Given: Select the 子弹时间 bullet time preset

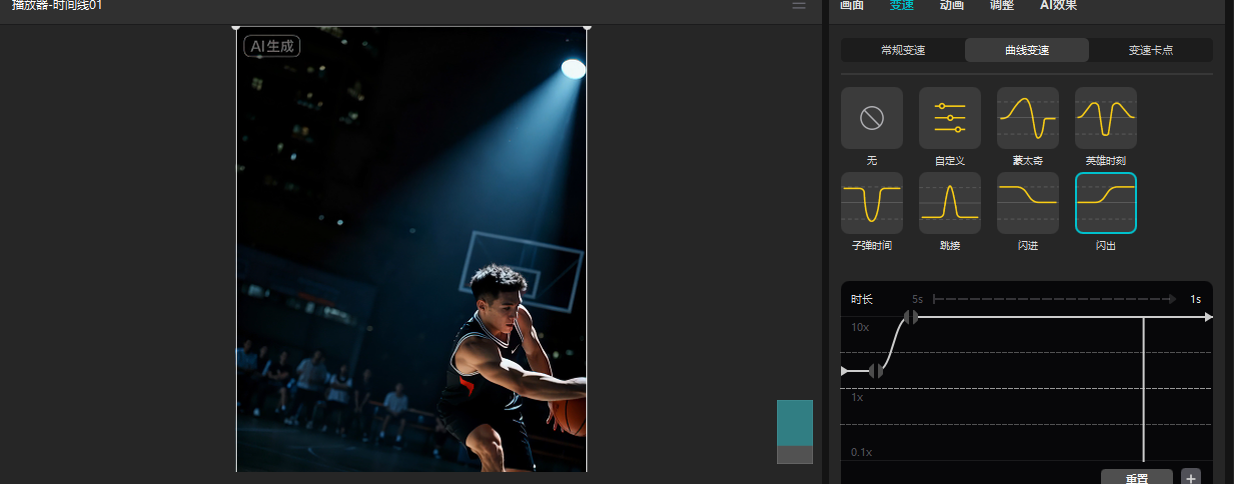Looking at the screenshot, I should pos(871,203).
